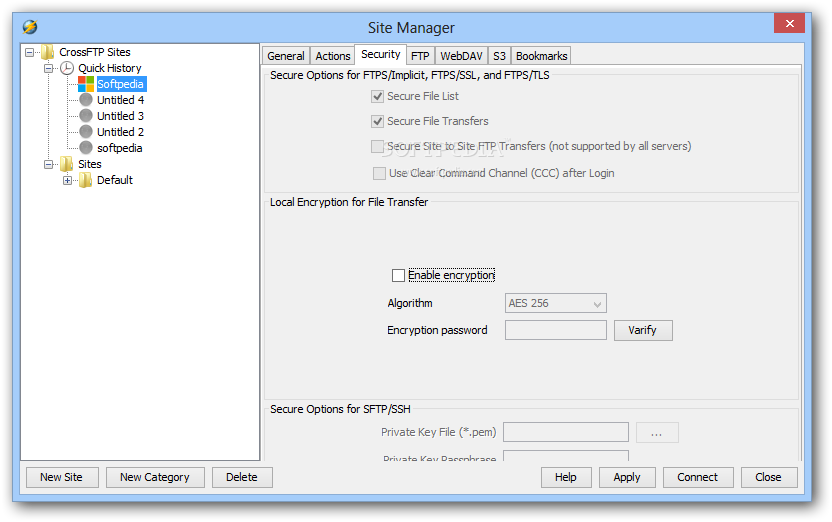Select Untitled 2 in the tree

(120, 132)
